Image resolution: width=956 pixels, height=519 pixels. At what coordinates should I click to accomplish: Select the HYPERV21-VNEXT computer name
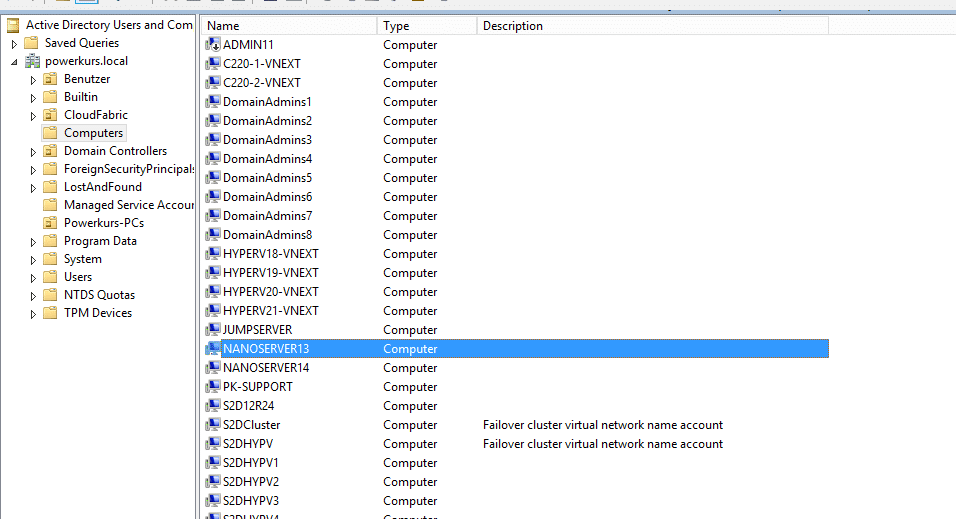271,310
